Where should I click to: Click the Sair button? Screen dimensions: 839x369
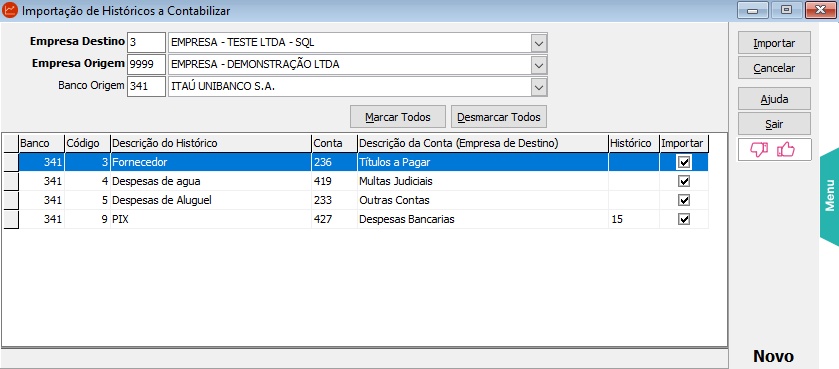pos(774,124)
